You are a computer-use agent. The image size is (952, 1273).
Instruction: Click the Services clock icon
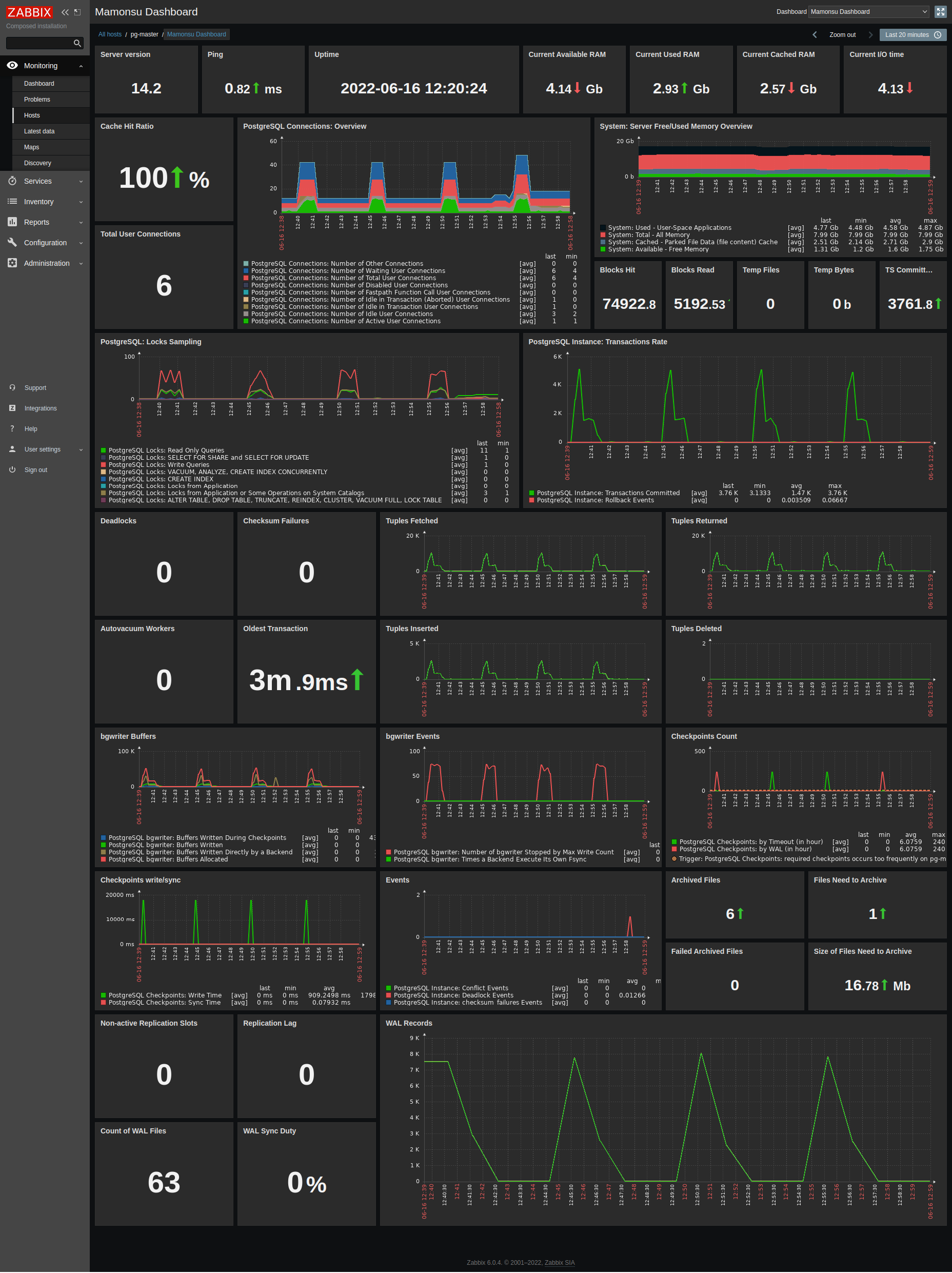point(12,181)
